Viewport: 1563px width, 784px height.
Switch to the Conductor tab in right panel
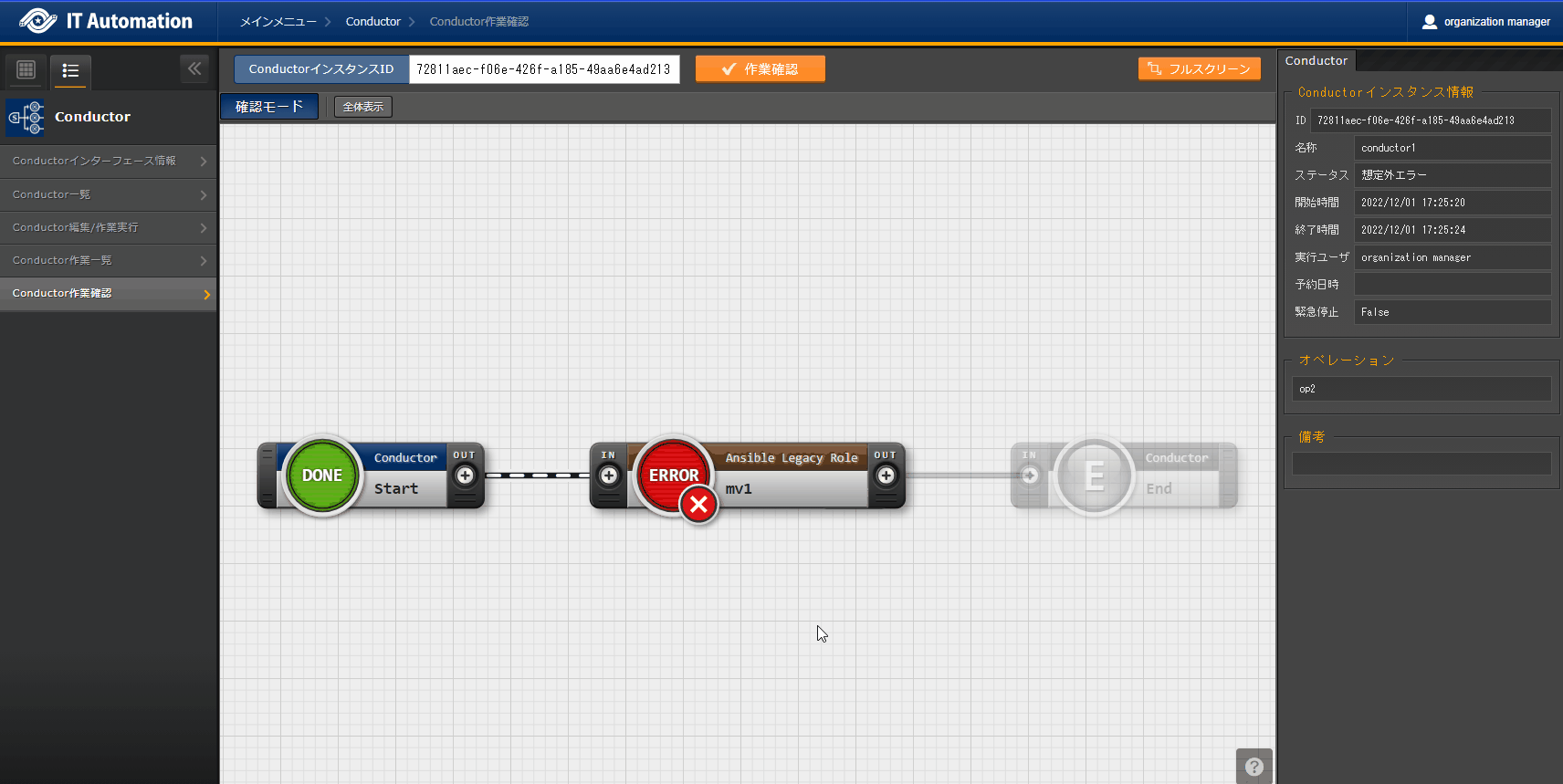pyautogui.click(x=1316, y=61)
